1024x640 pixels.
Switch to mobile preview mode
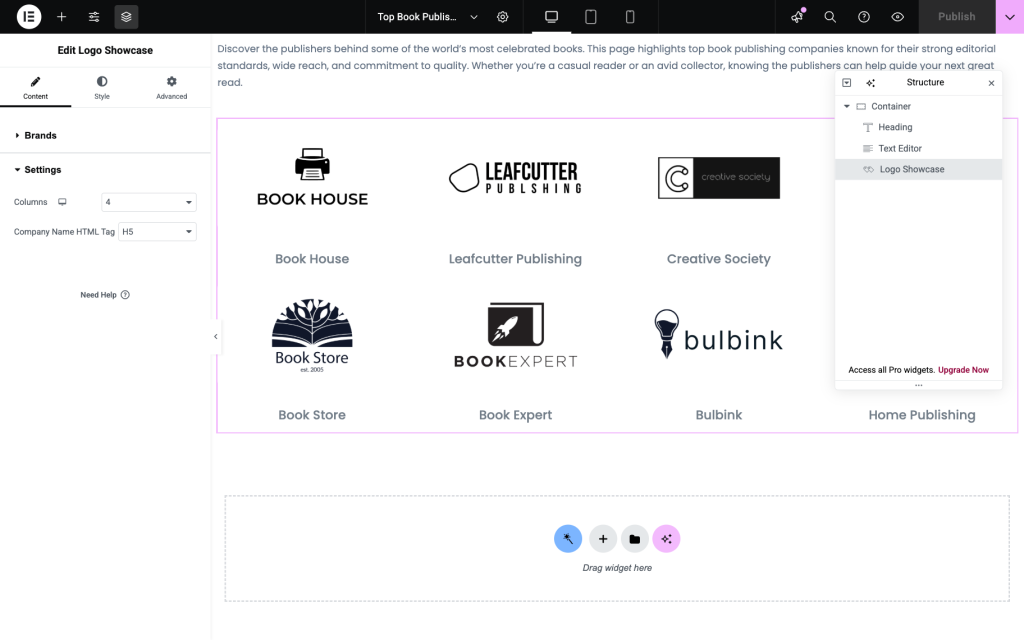tap(630, 17)
